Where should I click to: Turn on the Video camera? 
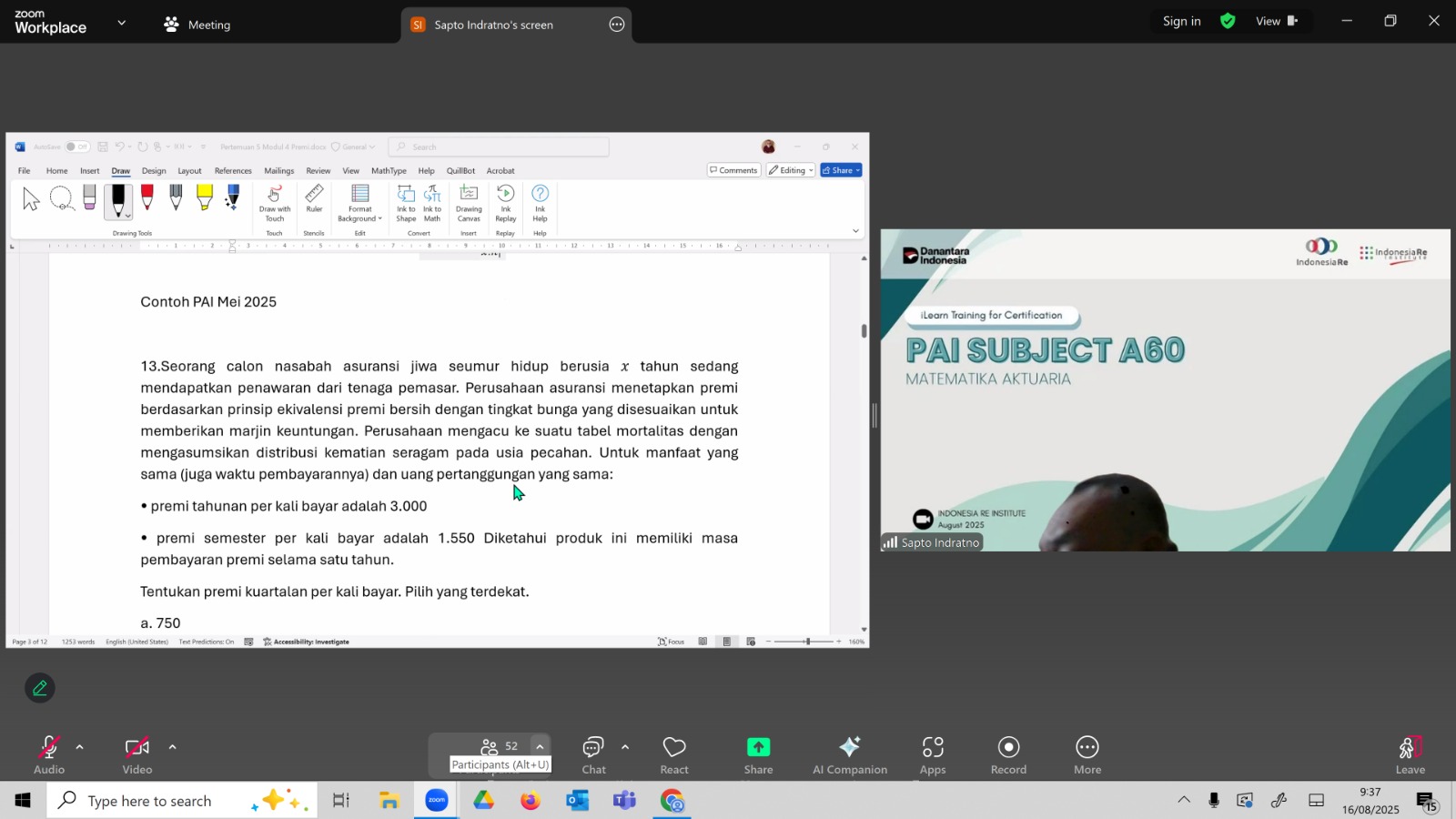pyautogui.click(x=137, y=754)
